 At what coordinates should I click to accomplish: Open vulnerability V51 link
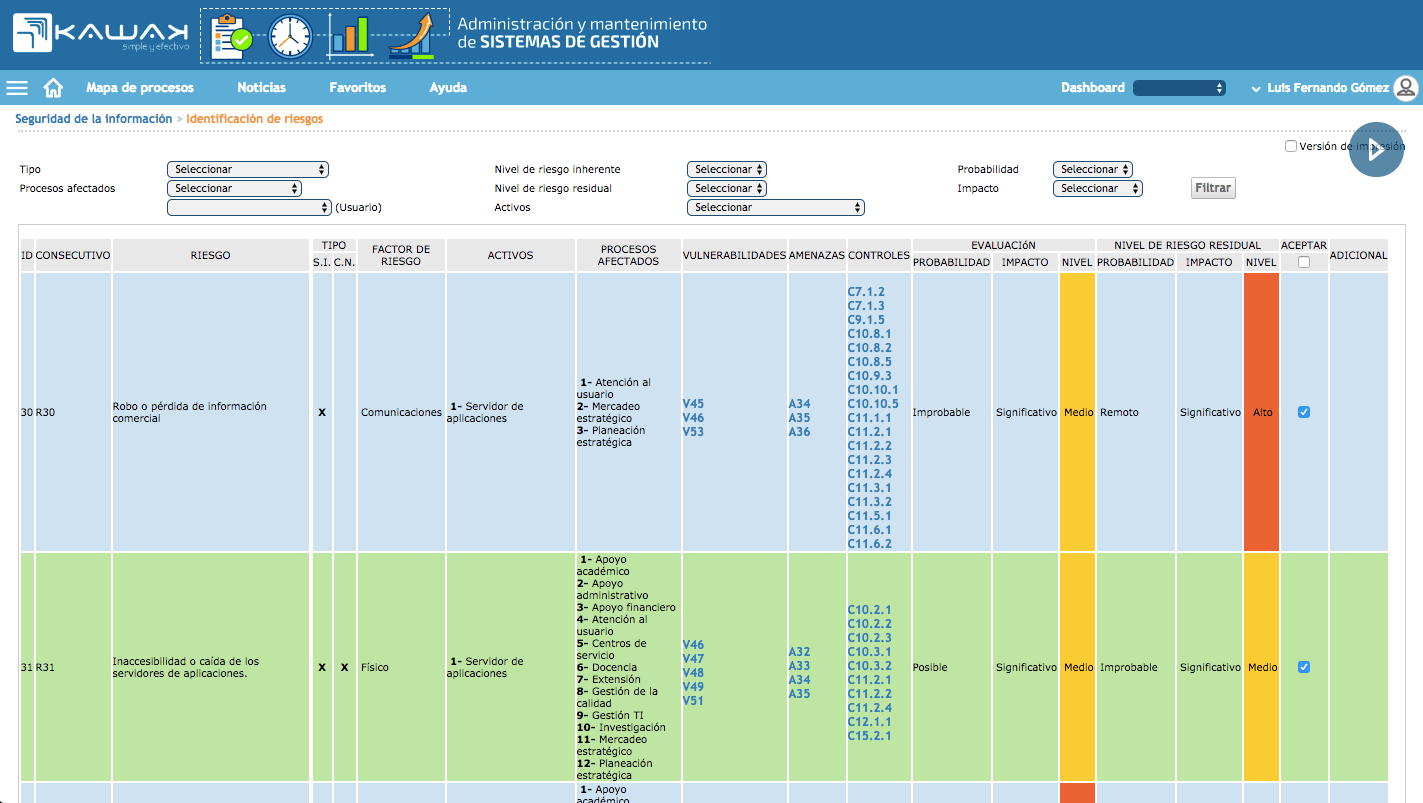[693, 701]
